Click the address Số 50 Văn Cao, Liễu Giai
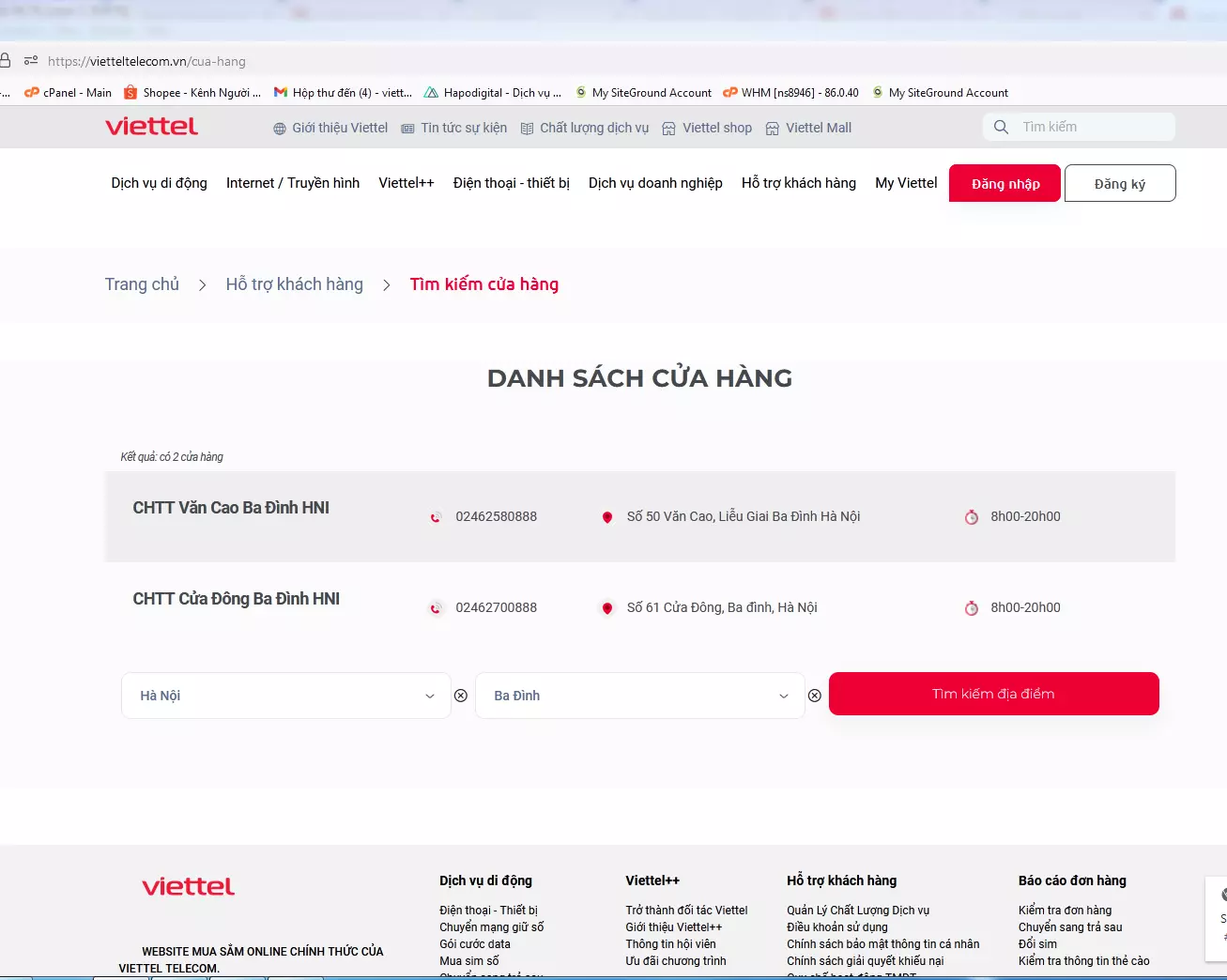The height and width of the screenshot is (980, 1227). pos(744,516)
